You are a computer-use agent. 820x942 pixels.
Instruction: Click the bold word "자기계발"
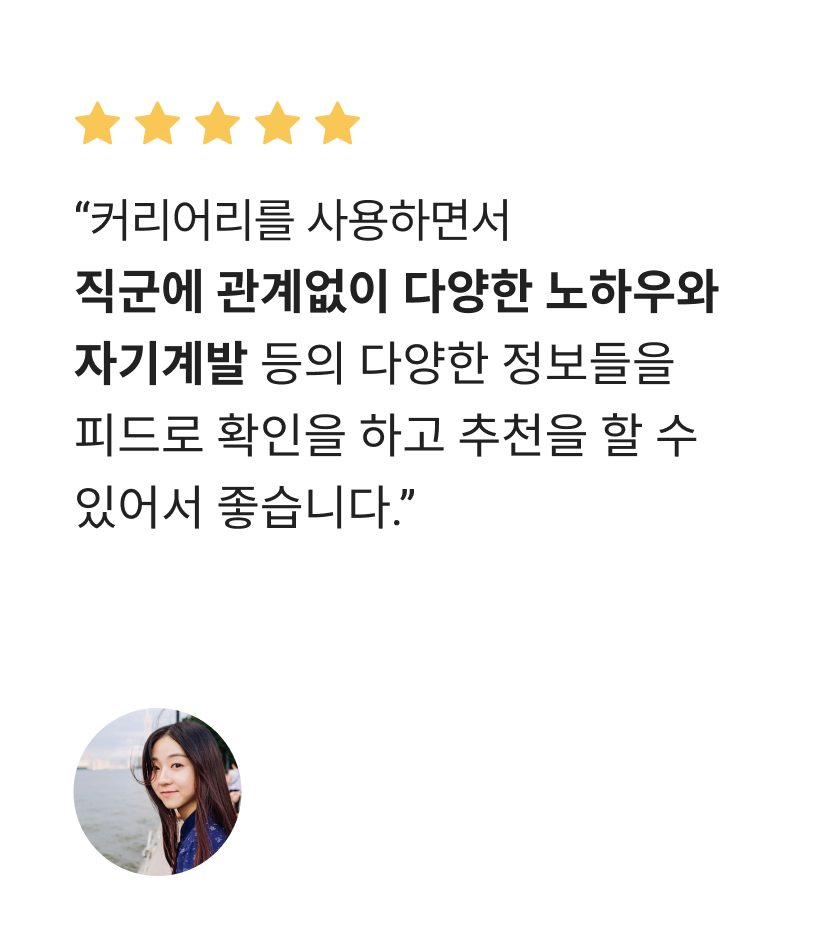click(x=161, y=363)
